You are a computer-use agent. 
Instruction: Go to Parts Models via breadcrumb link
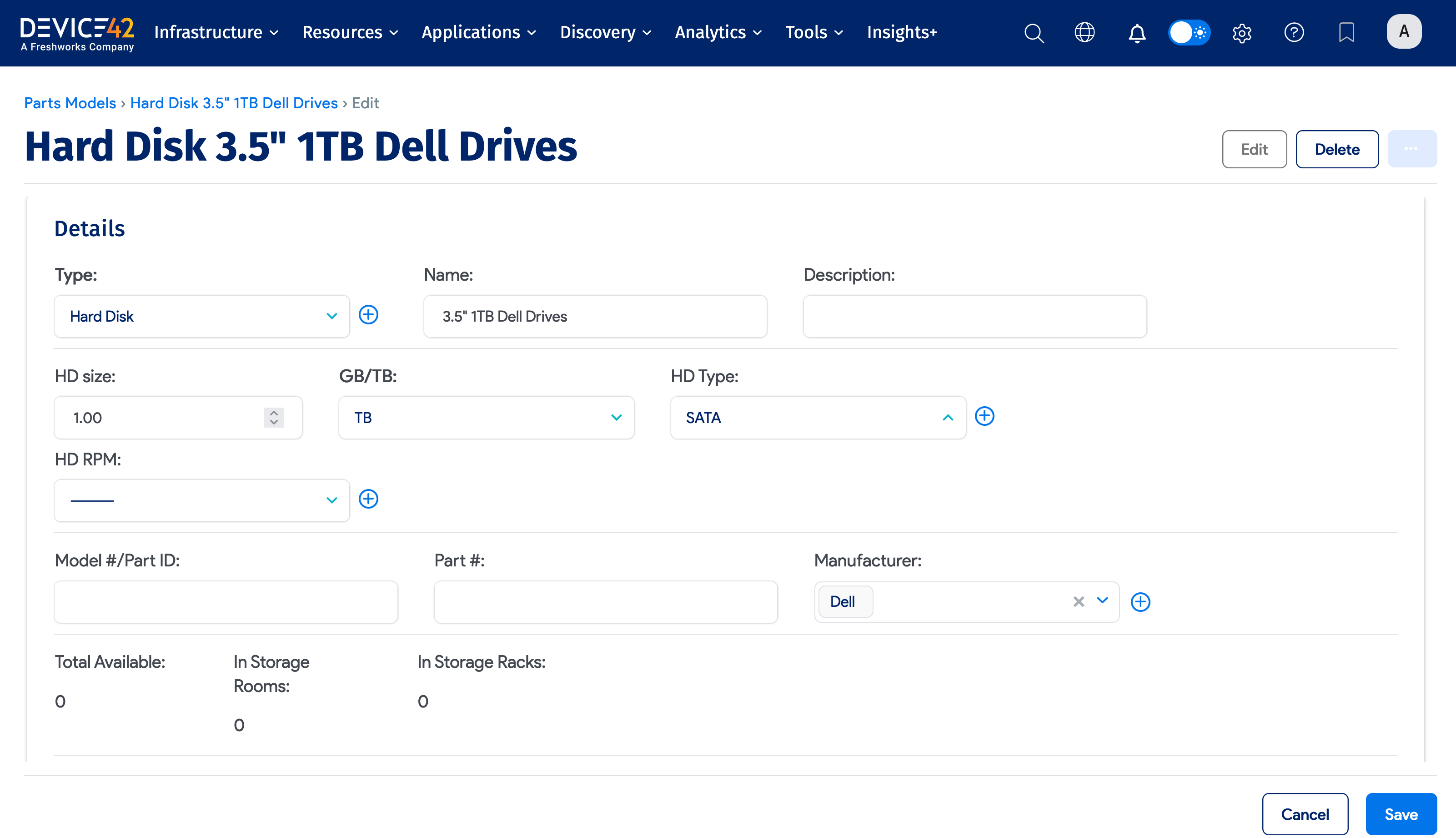[x=70, y=103]
